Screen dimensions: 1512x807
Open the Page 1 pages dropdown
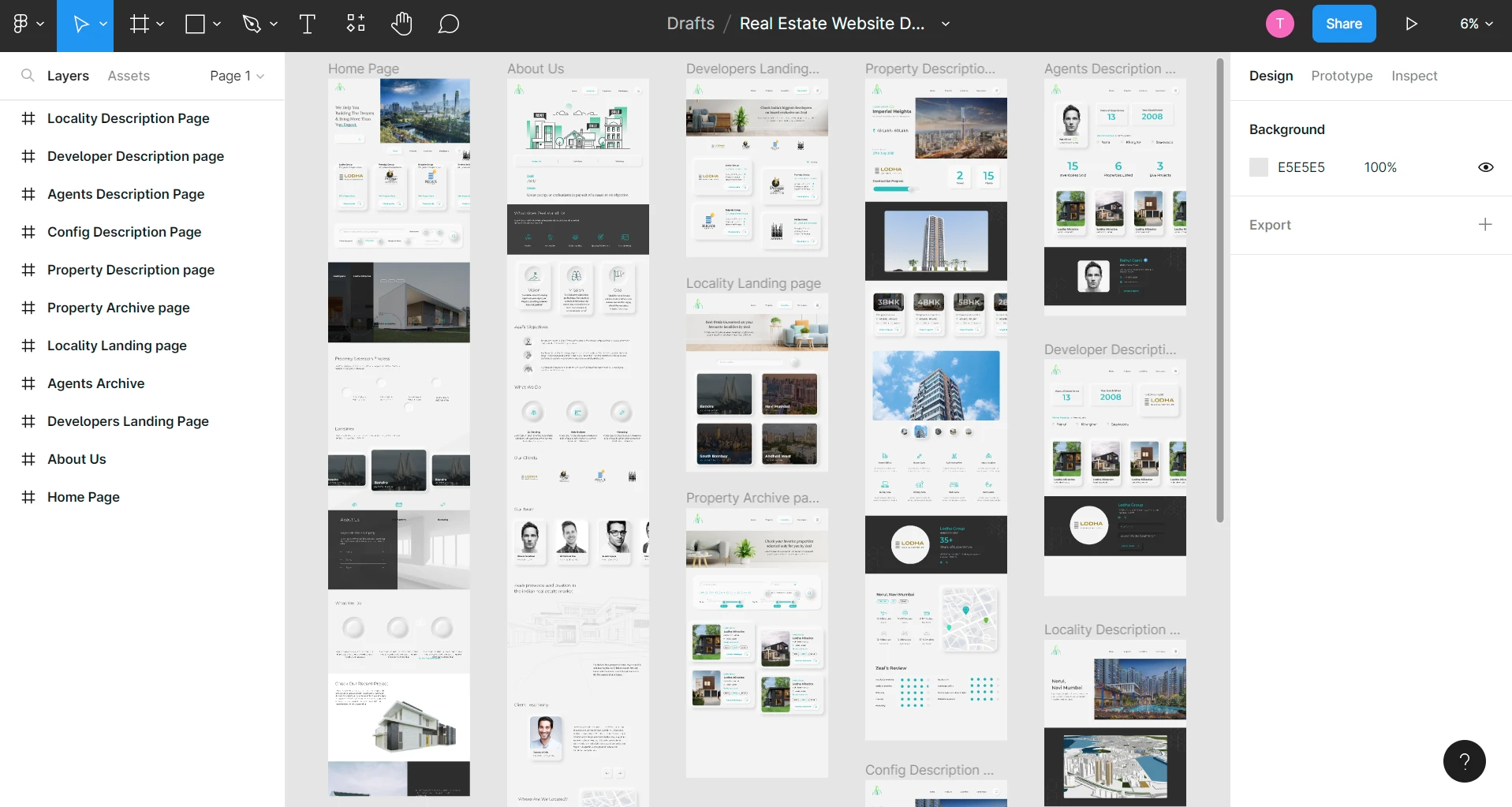(x=237, y=76)
